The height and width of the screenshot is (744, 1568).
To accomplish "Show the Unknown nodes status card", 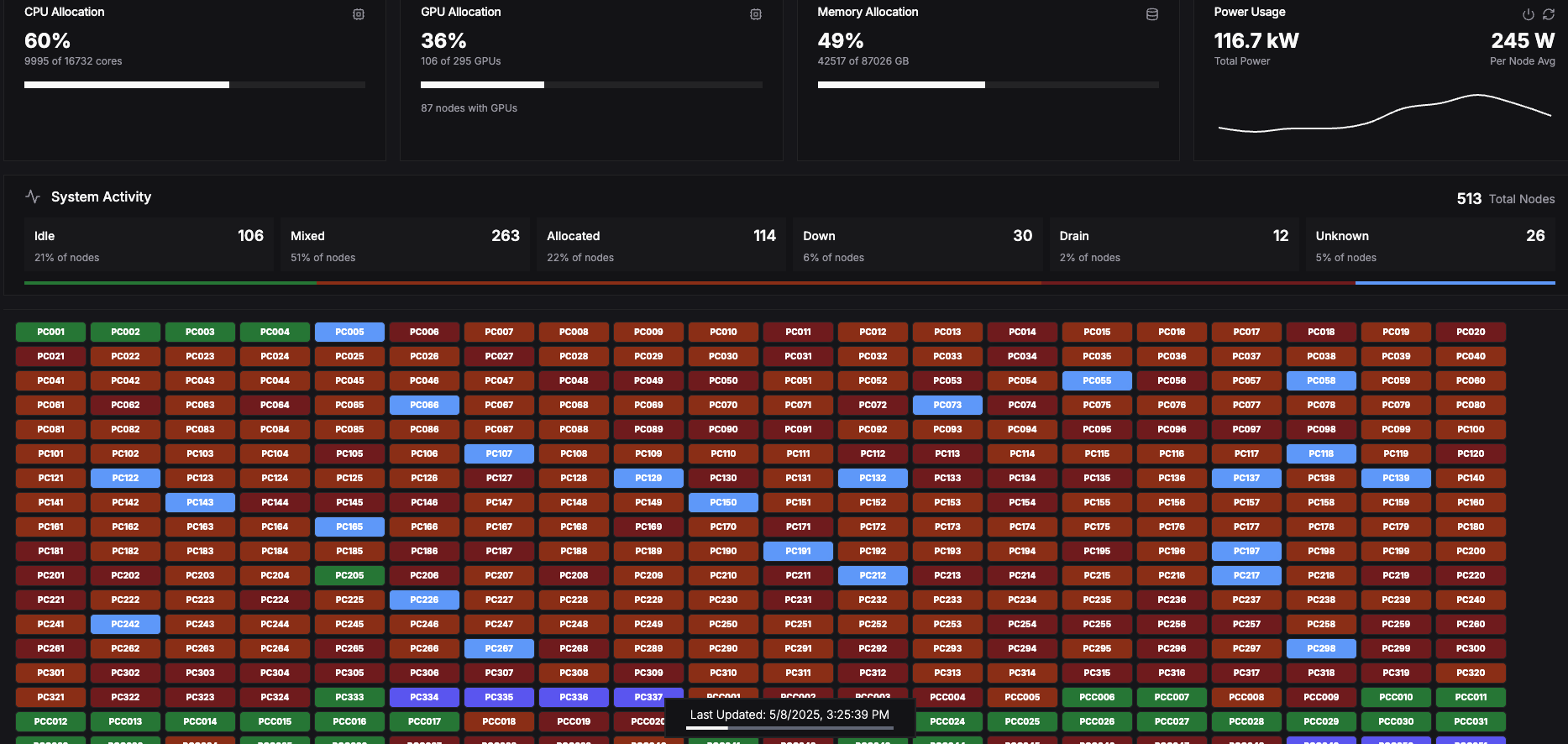I will pos(1429,245).
